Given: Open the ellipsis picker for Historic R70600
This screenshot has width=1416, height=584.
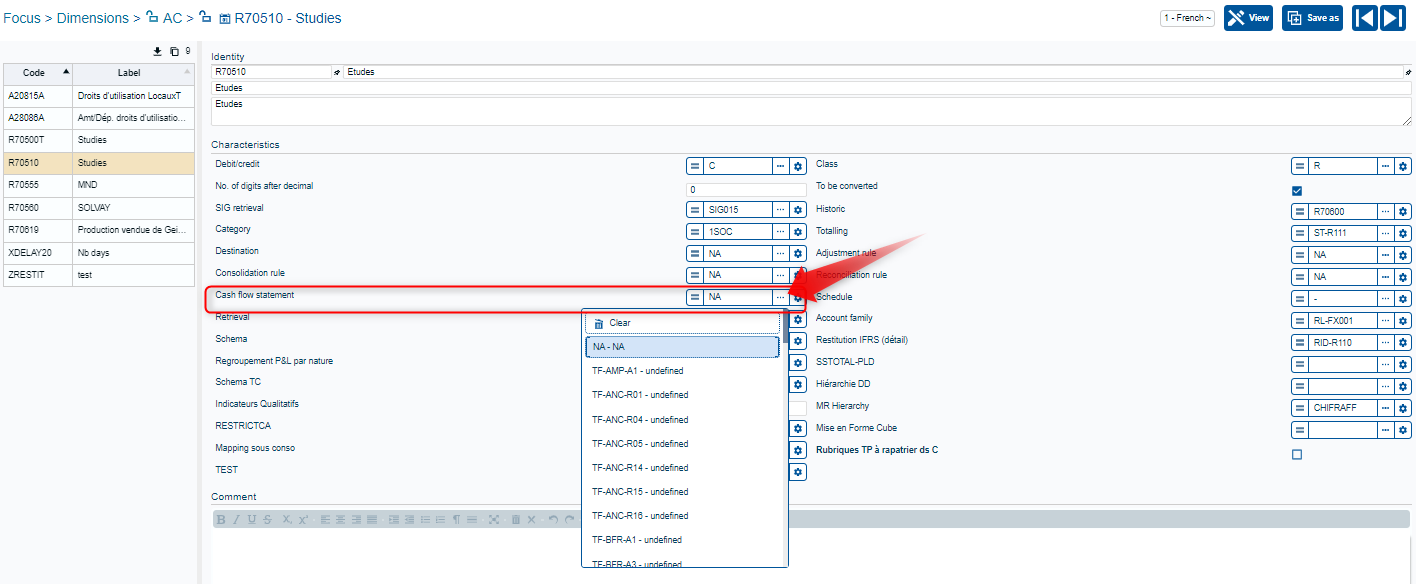Looking at the screenshot, I should pyautogui.click(x=1386, y=211).
